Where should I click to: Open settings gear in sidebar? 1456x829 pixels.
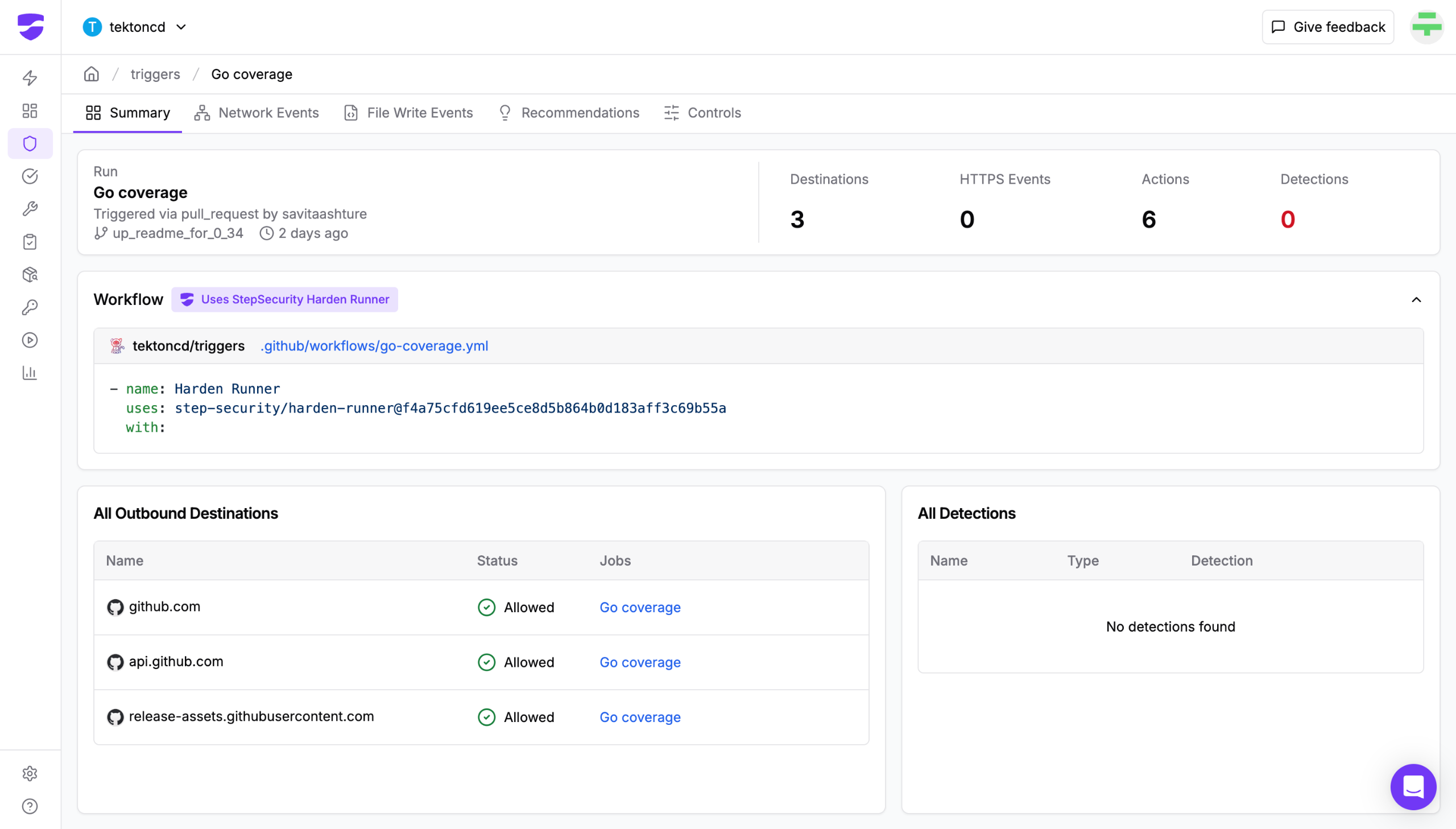tap(30, 773)
